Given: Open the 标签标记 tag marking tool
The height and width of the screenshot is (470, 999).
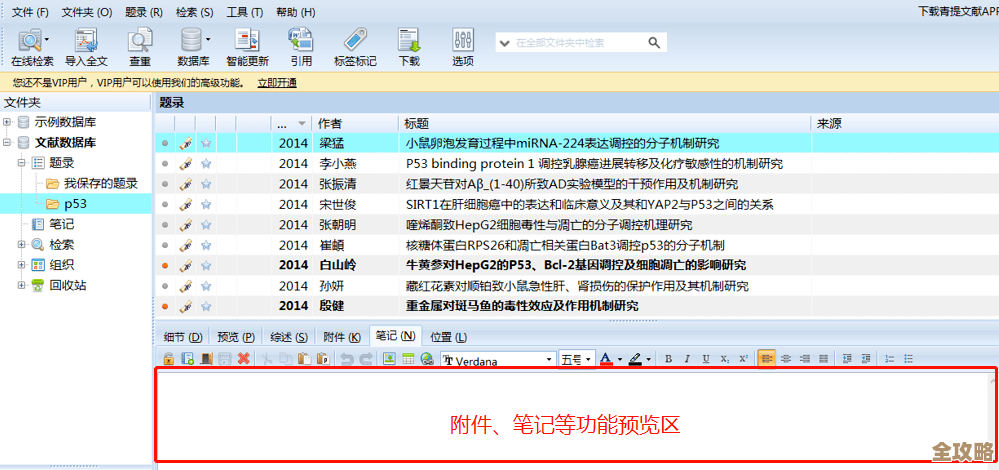Looking at the screenshot, I should [x=355, y=48].
